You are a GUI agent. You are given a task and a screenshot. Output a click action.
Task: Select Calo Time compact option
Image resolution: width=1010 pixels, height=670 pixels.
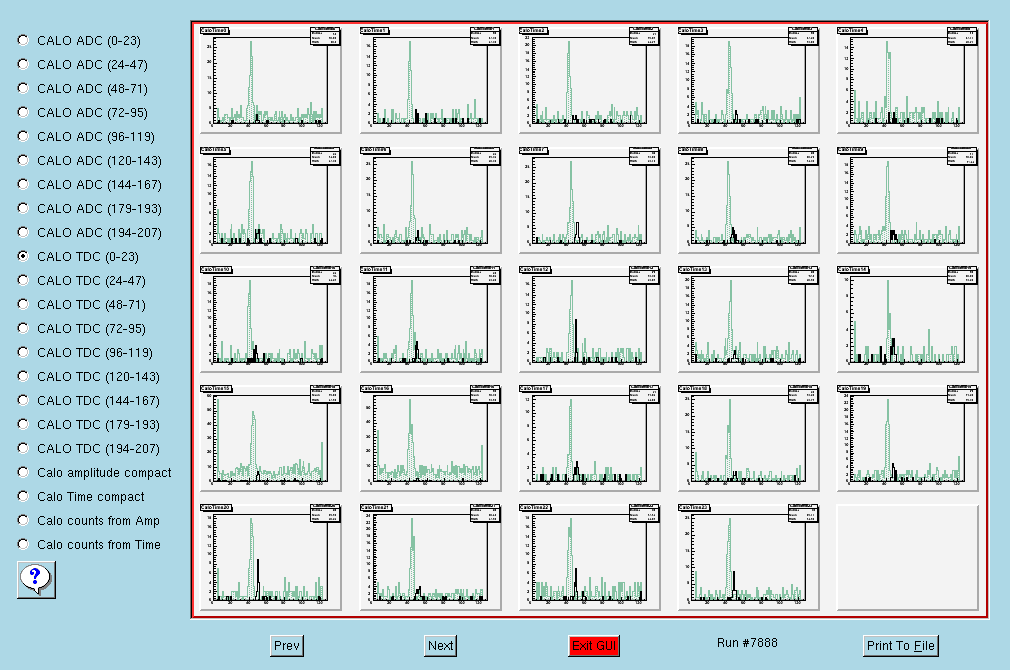click(x=23, y=497)
